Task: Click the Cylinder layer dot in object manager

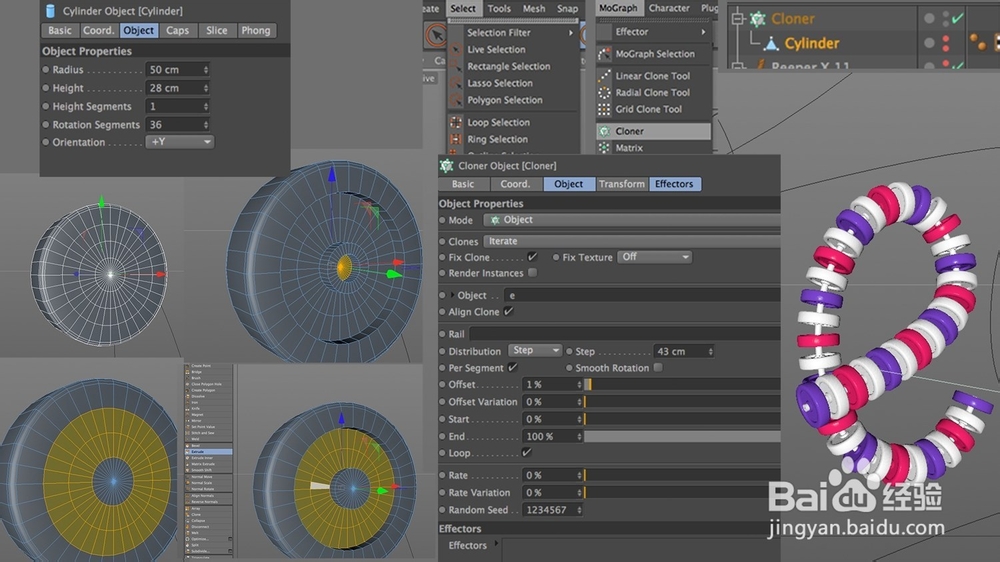Action: click(929, 43)
